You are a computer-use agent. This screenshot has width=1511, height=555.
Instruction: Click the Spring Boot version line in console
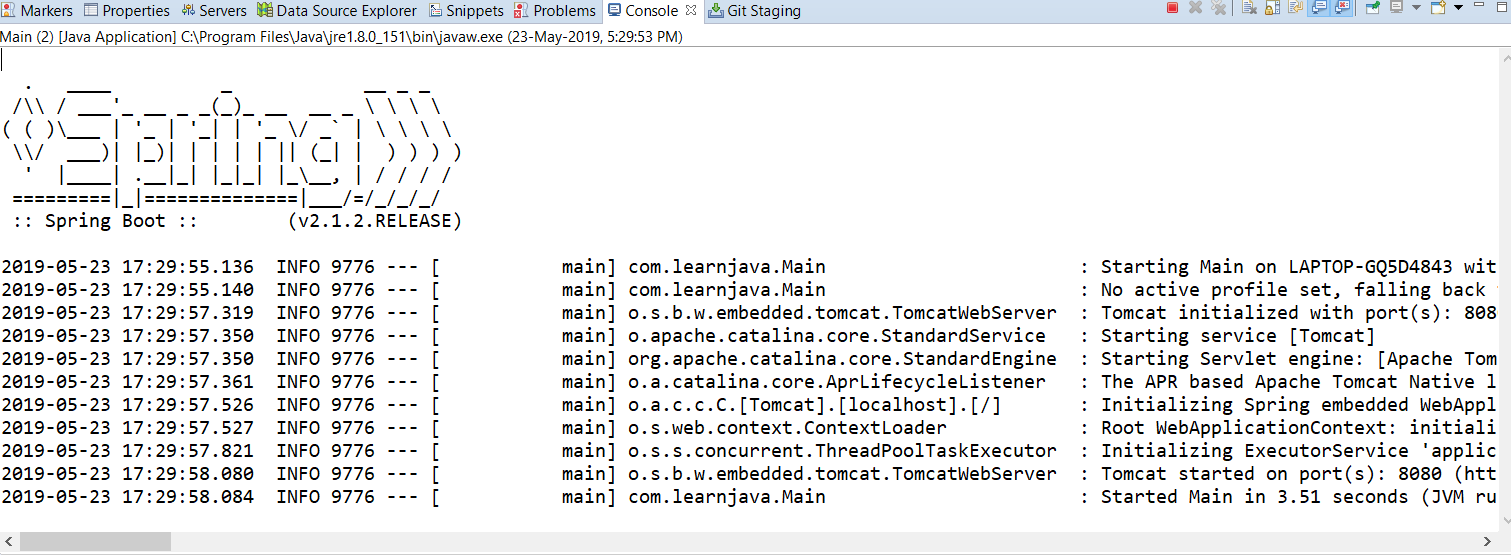(238, 221)
